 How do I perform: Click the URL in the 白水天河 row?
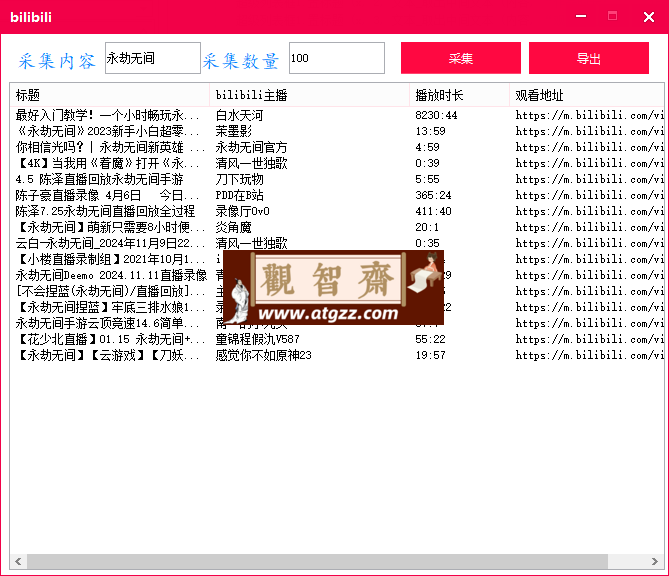coord(589,115)
